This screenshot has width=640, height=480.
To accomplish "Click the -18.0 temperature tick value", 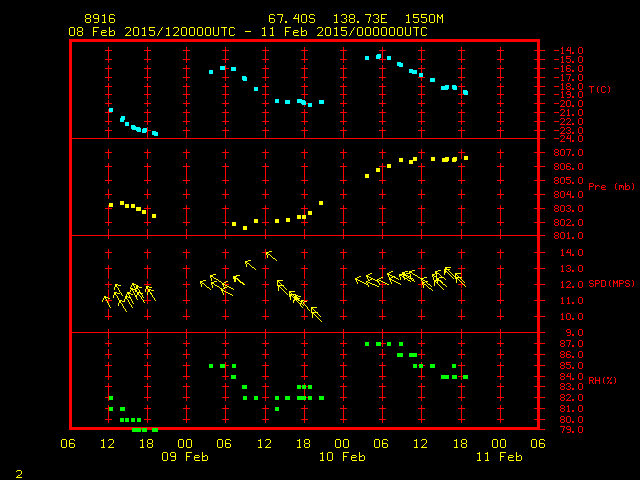I will tap(569, 86).
